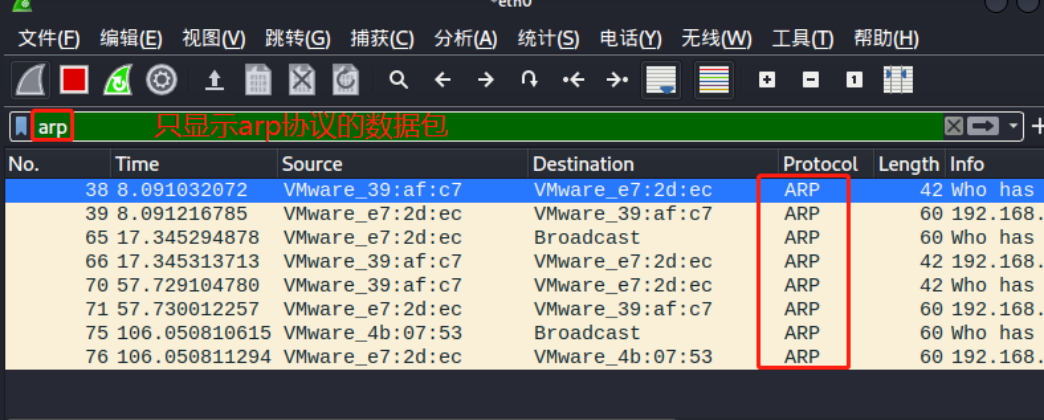1044x420 pixels.
Task: Open the 编辑(E) menu
Action: point(131,39)
